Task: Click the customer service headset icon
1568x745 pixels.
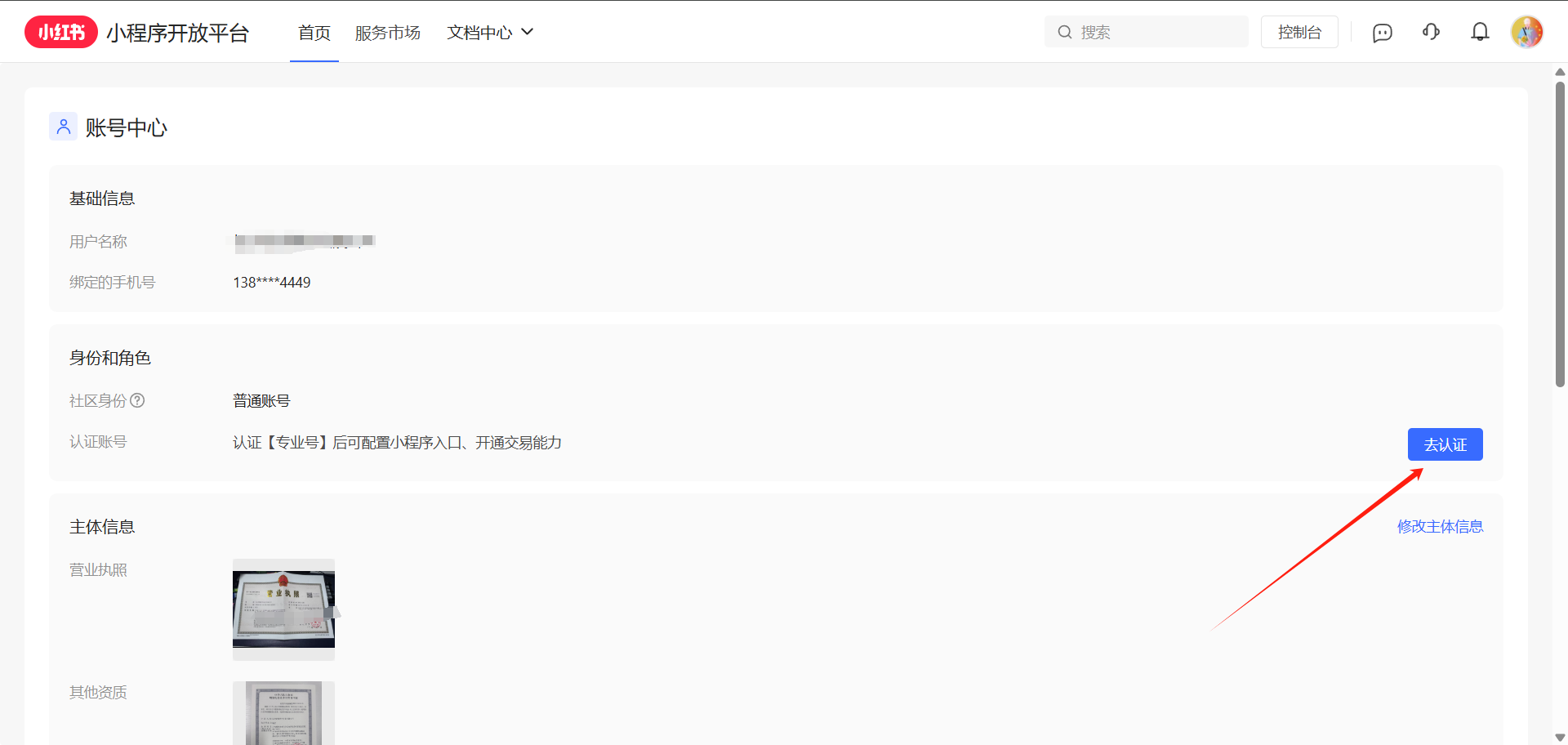Action: (1431, 32)
